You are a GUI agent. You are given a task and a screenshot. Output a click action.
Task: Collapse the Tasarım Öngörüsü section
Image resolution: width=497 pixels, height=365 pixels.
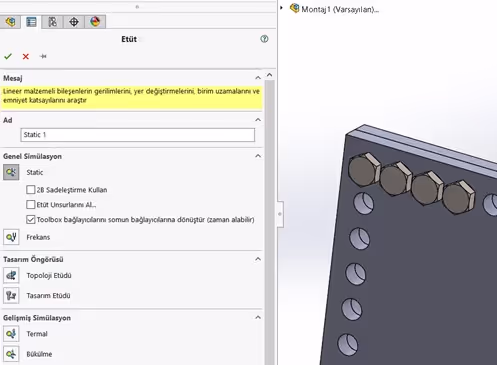[x=258, y=259]
